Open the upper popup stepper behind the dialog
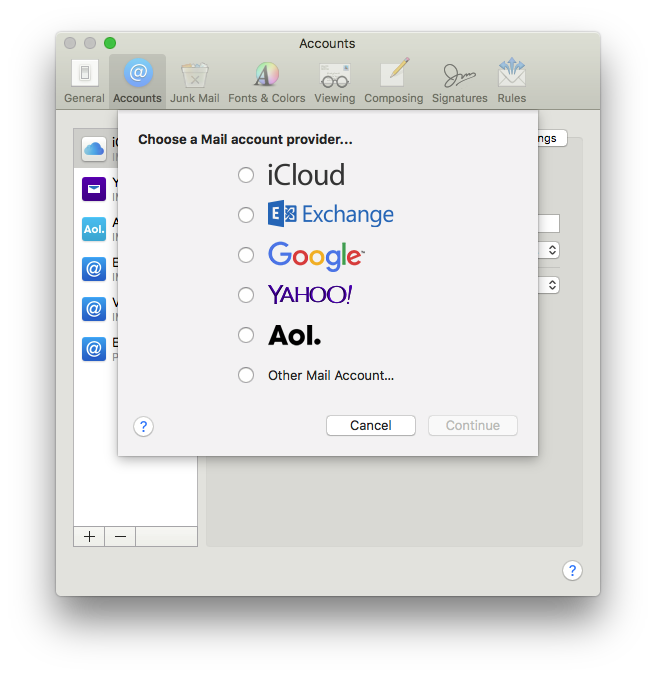 pos(549,250)
